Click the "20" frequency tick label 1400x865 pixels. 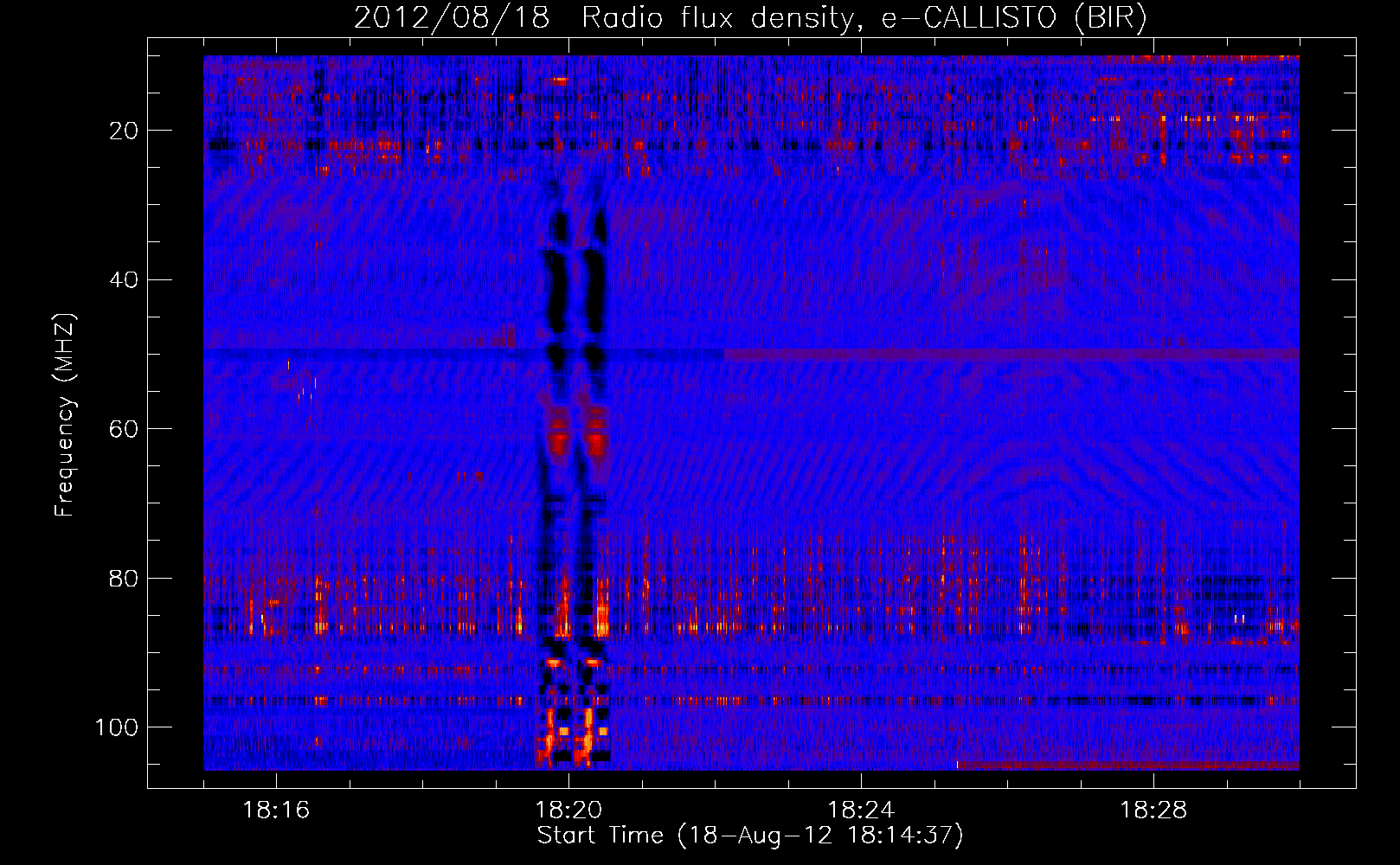(x=125, y=131)
